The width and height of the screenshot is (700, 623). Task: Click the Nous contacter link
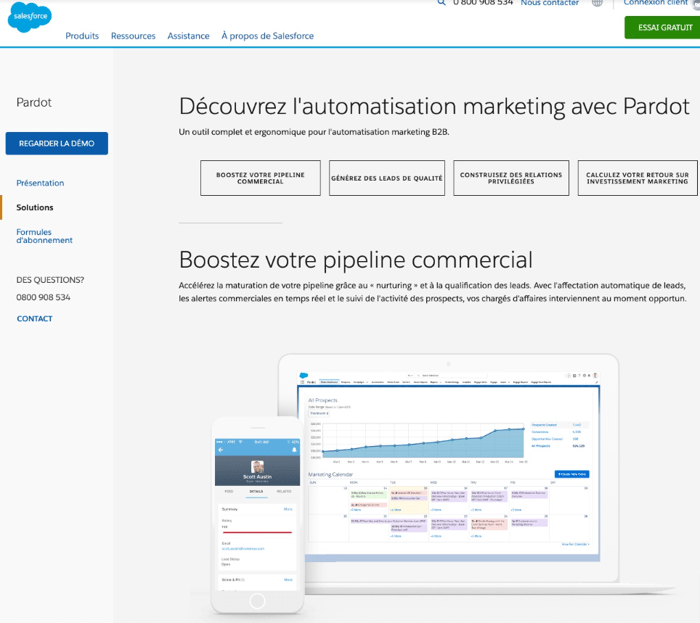[550, 3]
